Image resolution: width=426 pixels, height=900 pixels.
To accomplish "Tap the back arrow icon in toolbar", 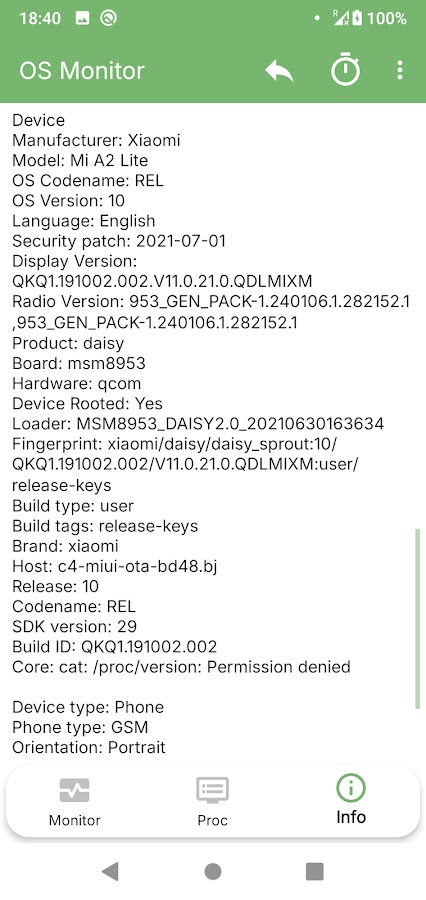I will coord(279,71).
